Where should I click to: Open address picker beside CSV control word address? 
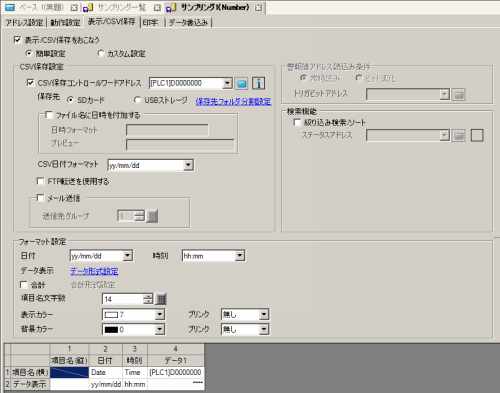[x=241, y=83]
